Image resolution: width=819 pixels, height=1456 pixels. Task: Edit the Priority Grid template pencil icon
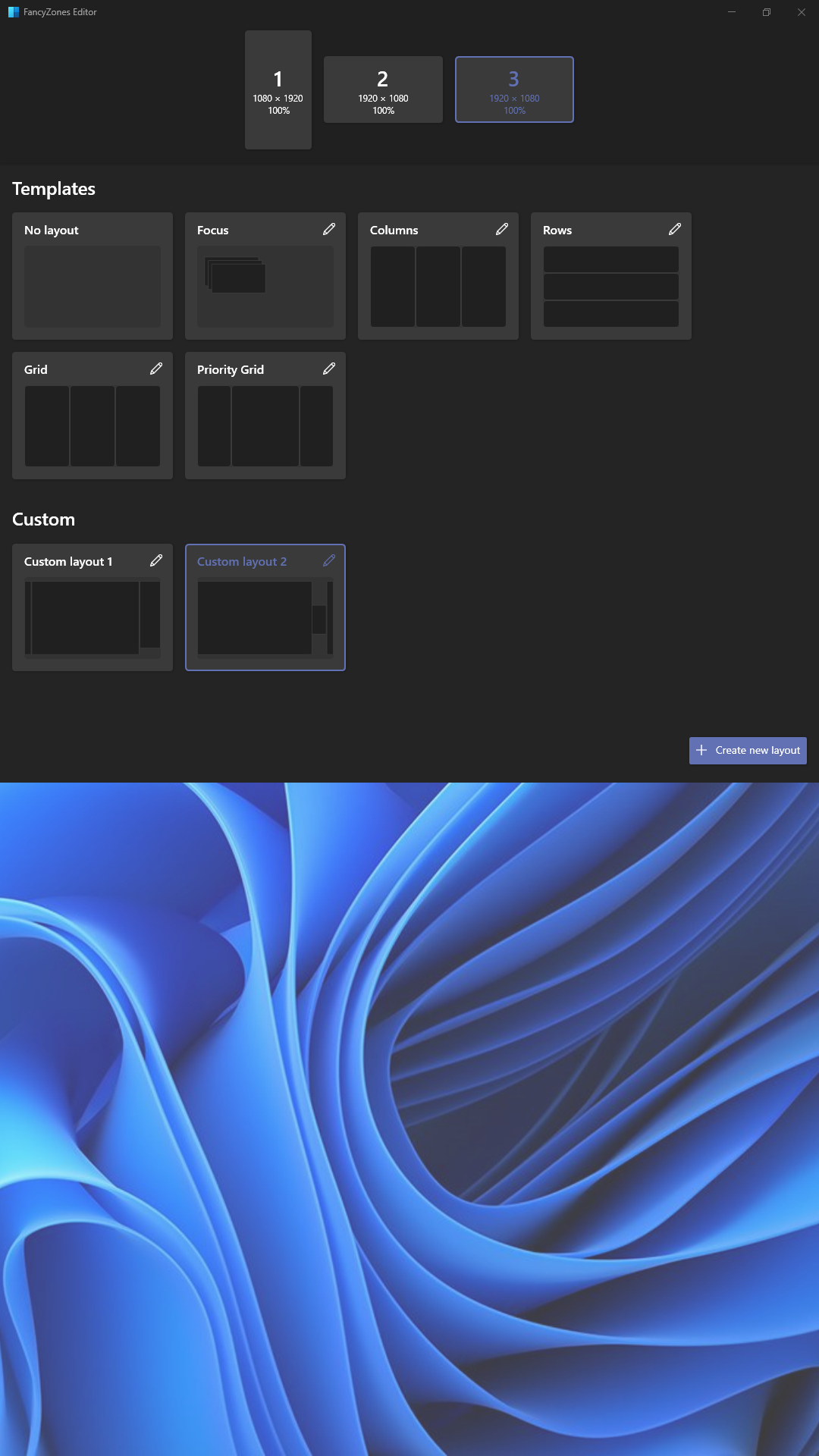coord(329,369)
